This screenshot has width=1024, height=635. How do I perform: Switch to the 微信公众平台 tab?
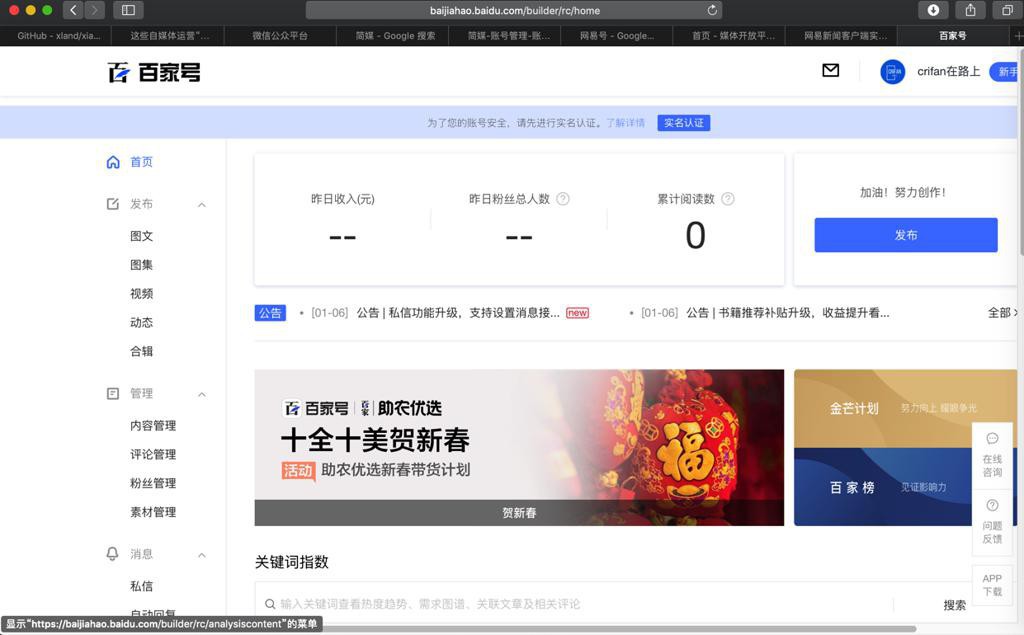[280, 36]
